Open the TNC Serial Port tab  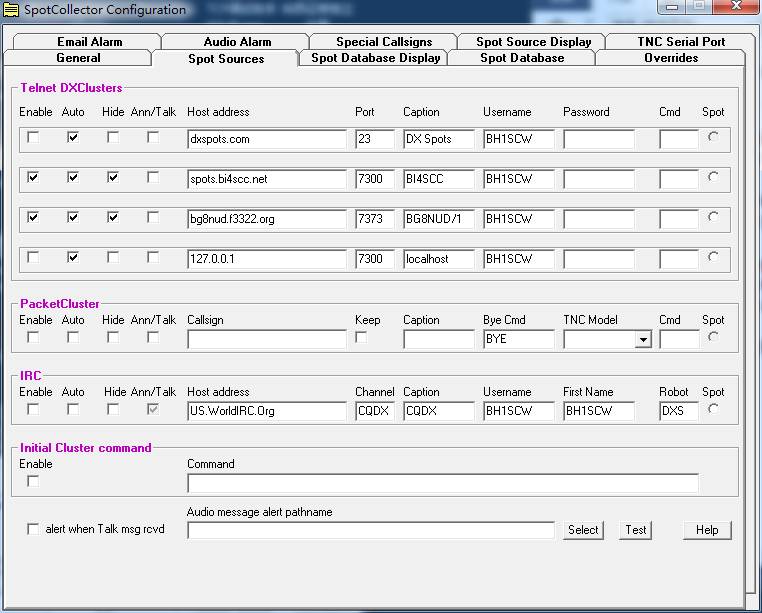tap(681, 42)
